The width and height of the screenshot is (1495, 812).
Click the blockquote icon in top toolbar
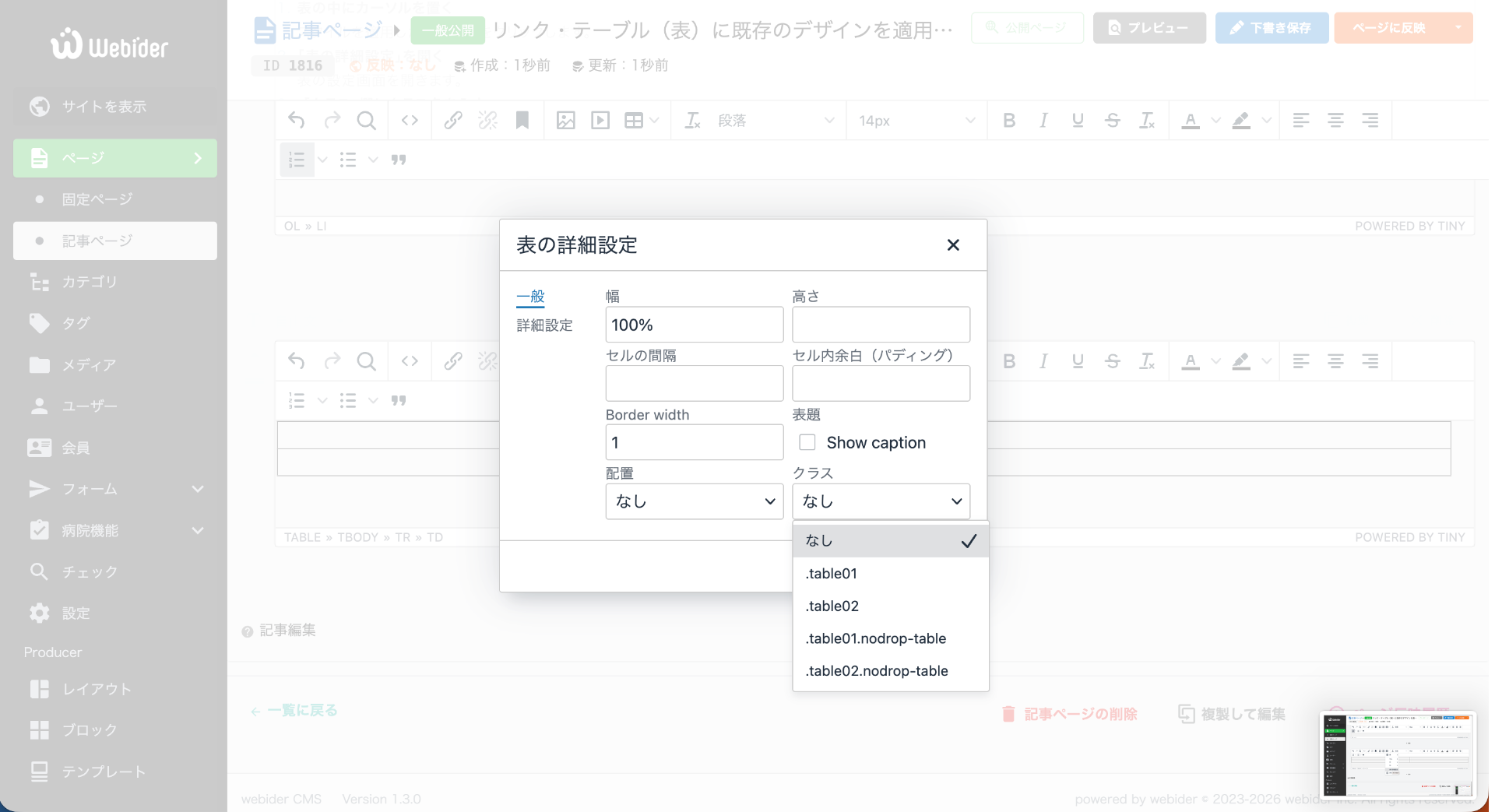[399, 160]
